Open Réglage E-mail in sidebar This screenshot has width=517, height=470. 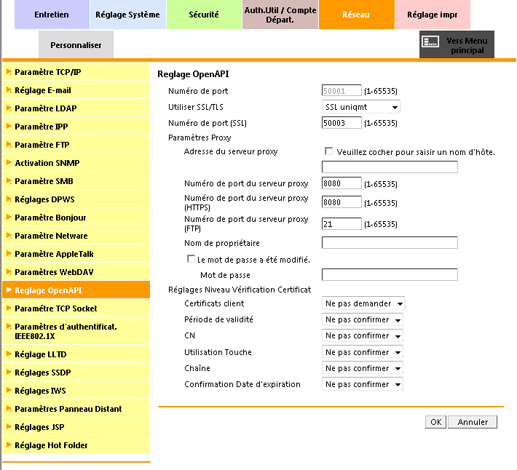coord(76,90)
